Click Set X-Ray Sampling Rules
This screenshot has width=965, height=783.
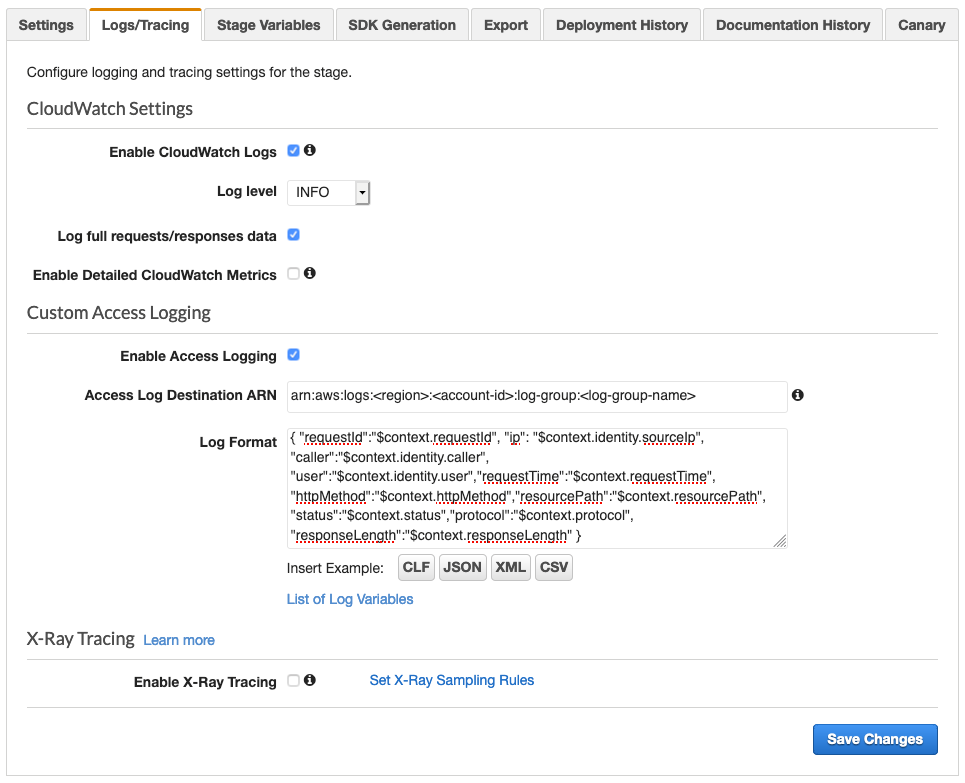tap(451, 680)
